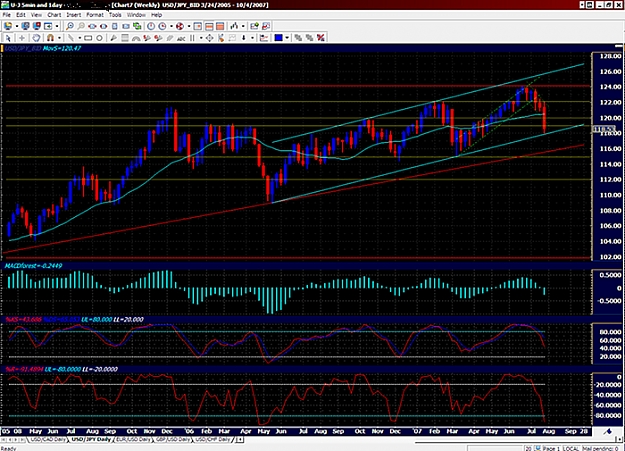Click the red X delete objects icon
This screenshot has height=451, width=625.
pos(320,38)
